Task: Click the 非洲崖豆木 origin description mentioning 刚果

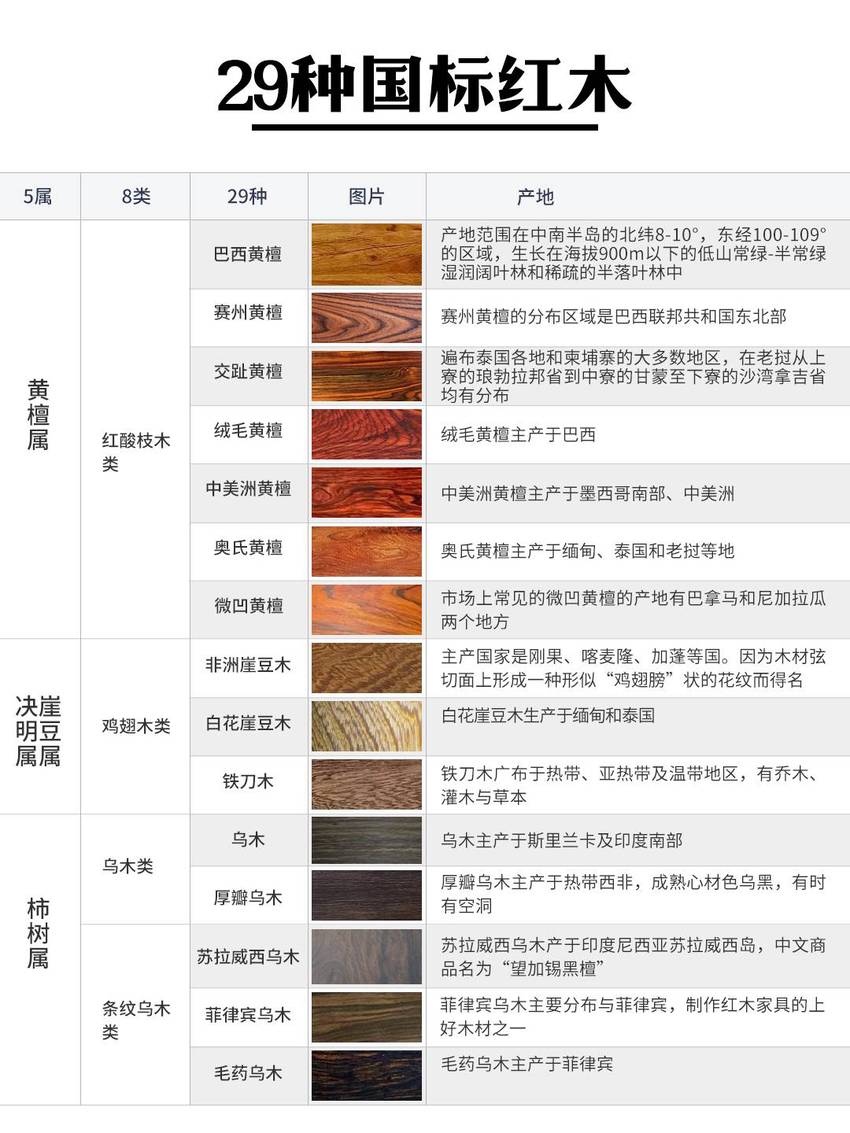Action: pyautogui.click(x=634, y=668)
